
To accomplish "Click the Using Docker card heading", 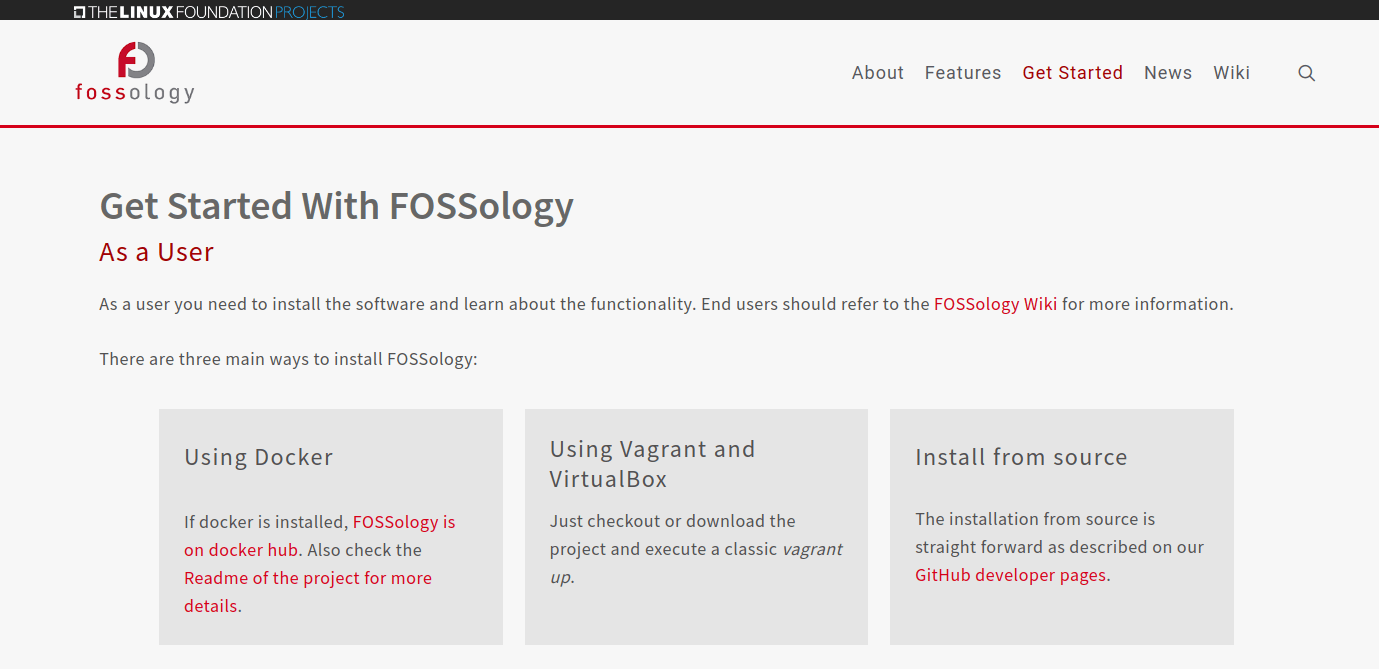I will [x=258, y=457].
